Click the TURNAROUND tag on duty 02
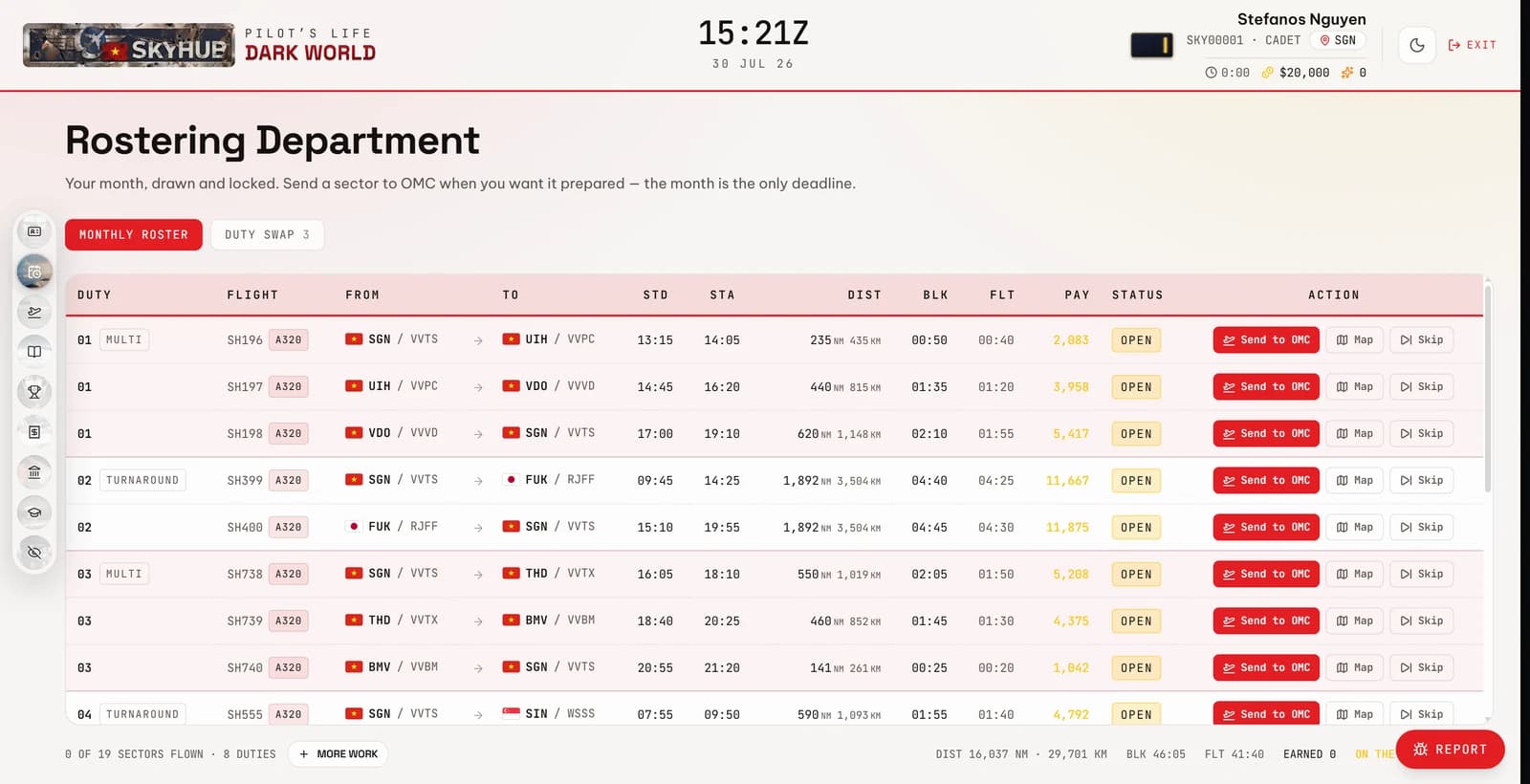 [142, 481]
